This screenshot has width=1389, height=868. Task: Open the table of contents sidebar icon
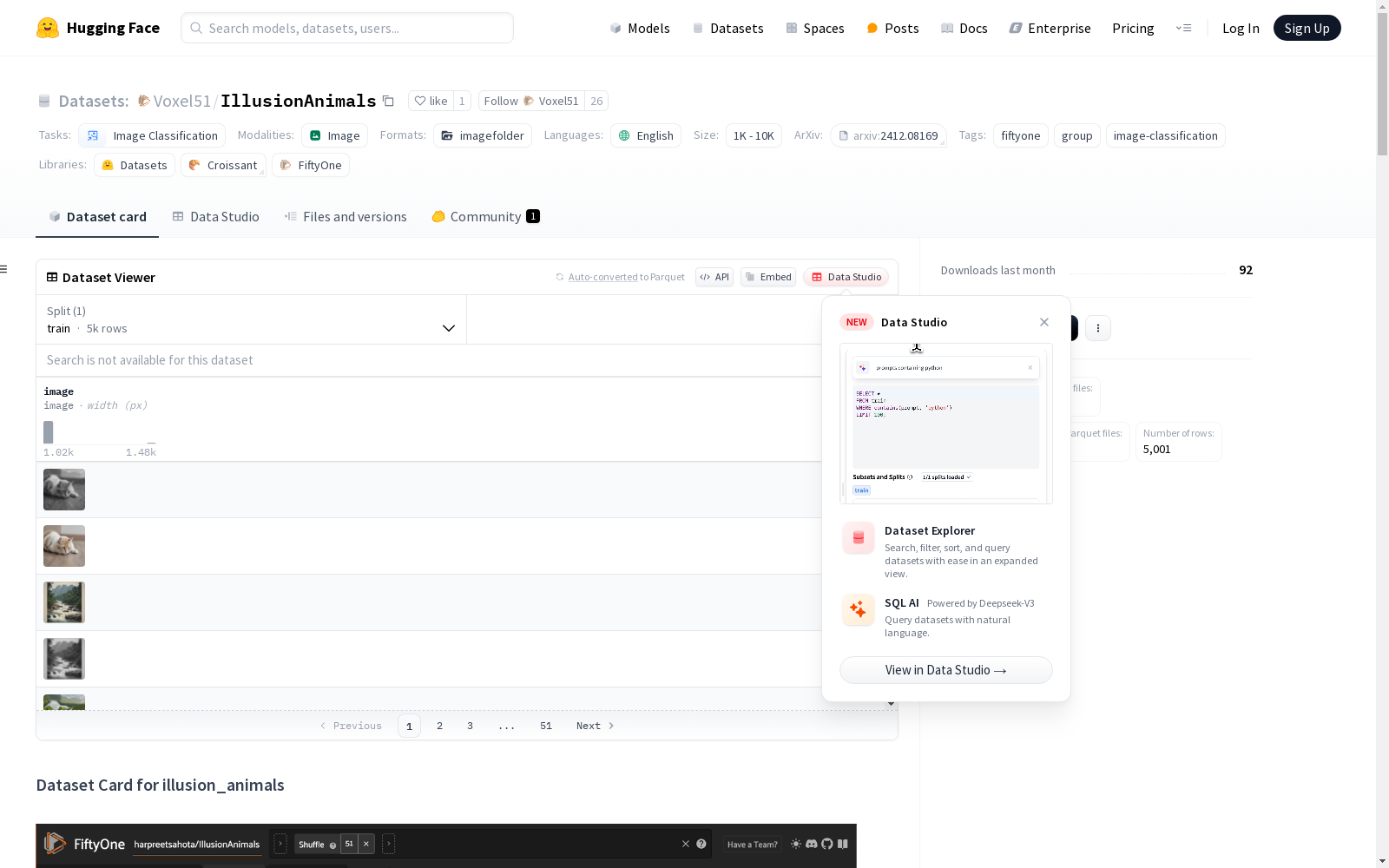pyautogui.click(x=4, y=269)
